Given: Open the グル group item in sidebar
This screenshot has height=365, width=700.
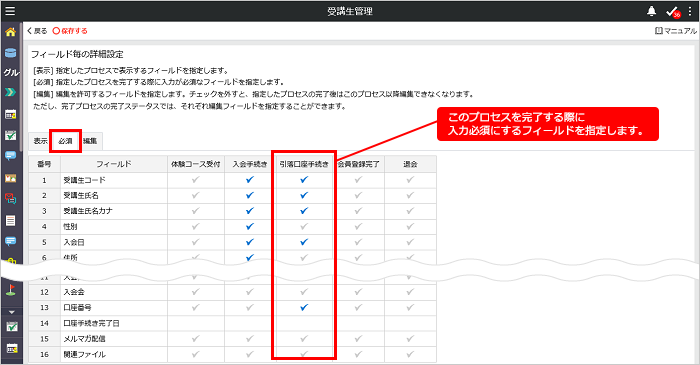Looking at the screenshot, I should click(x=11, y=72).
